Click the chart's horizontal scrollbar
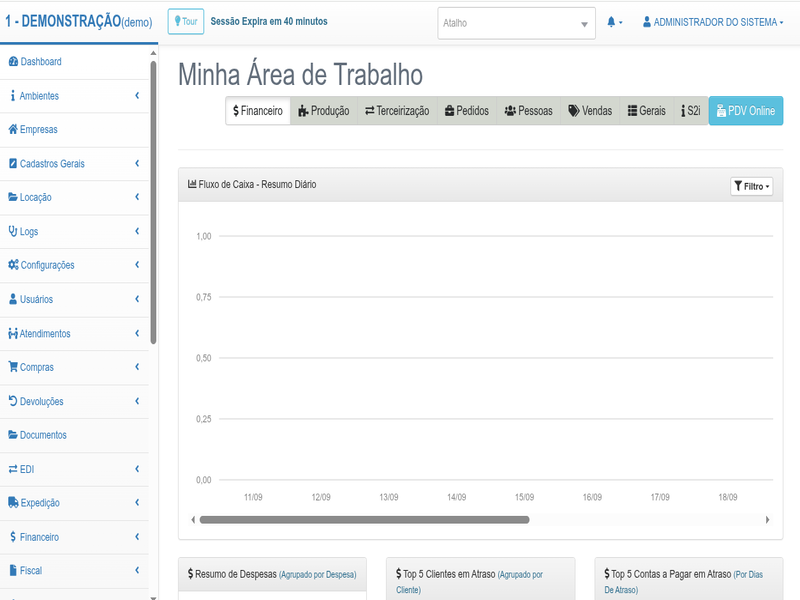Screen dimensions: 800x600 (364, 520)
